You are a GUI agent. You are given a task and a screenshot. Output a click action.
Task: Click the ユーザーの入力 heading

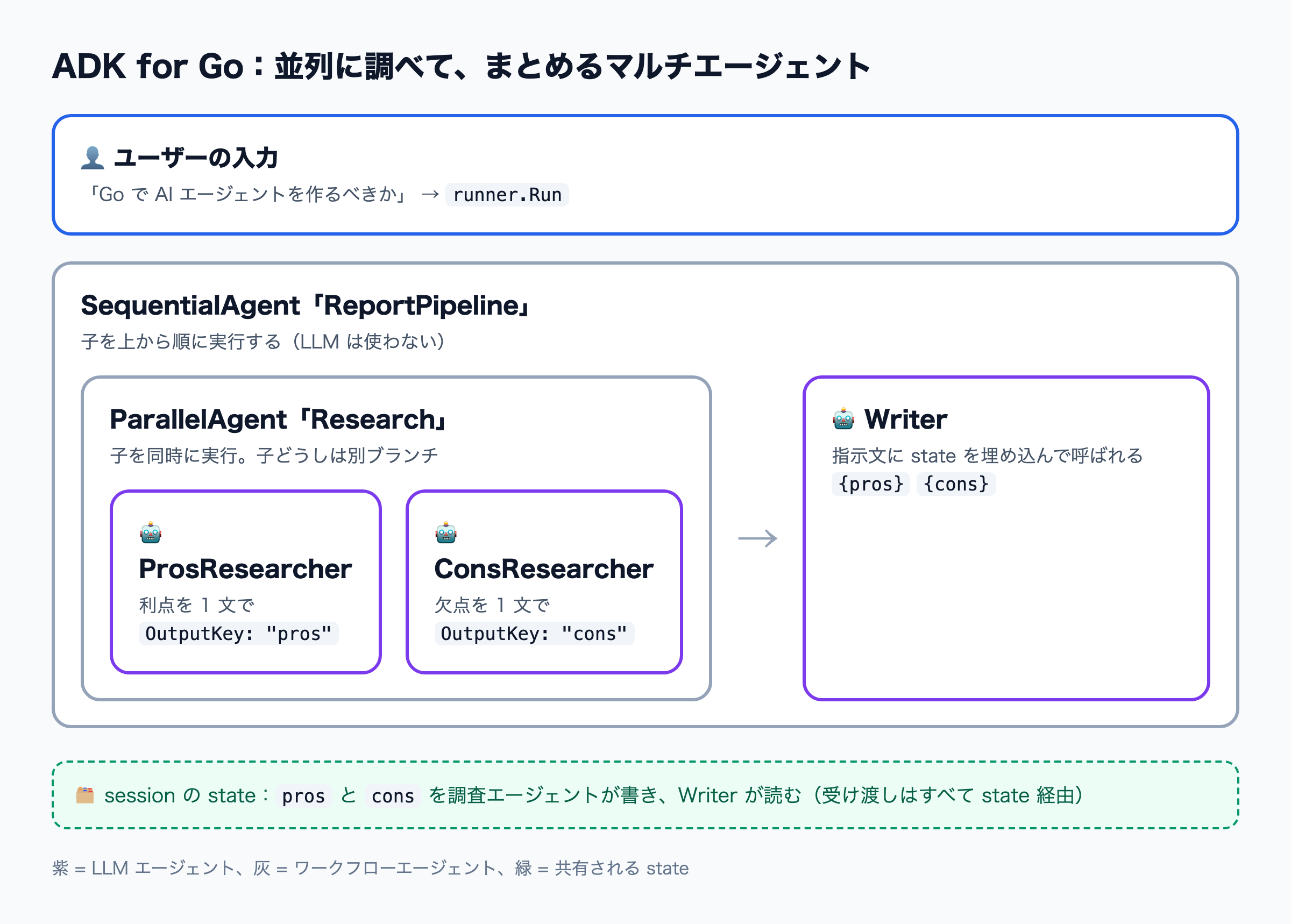[196, 158]
